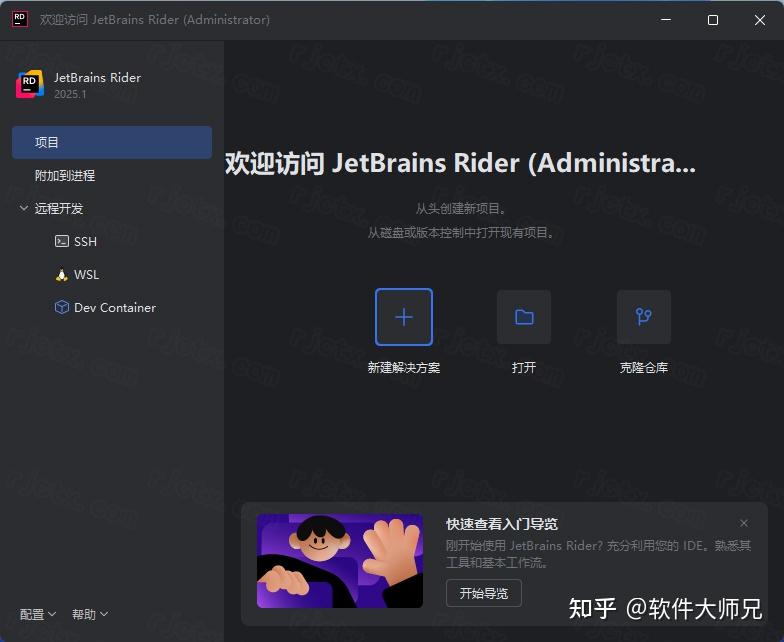Click the JetBrains Rider logo in sidebar

pos(30,84)
